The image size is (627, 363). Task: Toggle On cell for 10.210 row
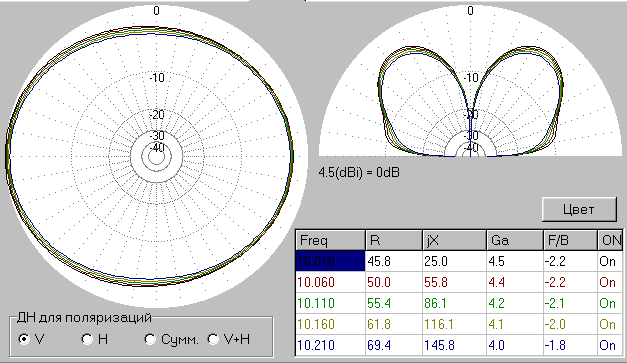click(x=610, y=345)
